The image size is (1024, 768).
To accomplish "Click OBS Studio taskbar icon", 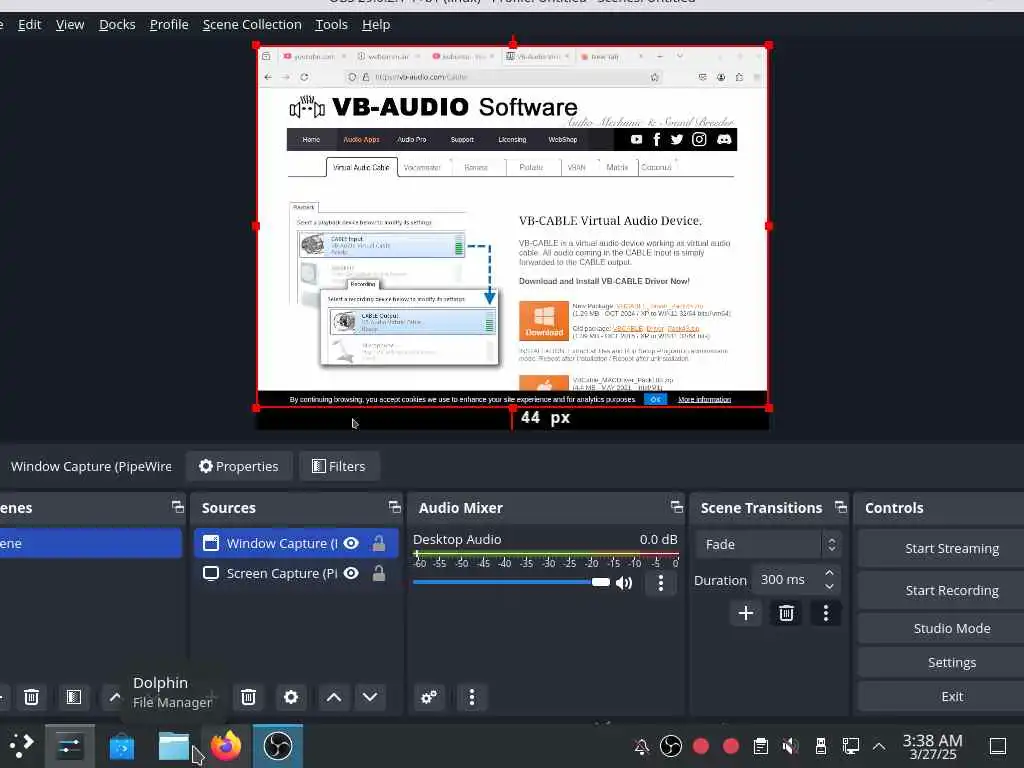I will (x=278, y=745).
